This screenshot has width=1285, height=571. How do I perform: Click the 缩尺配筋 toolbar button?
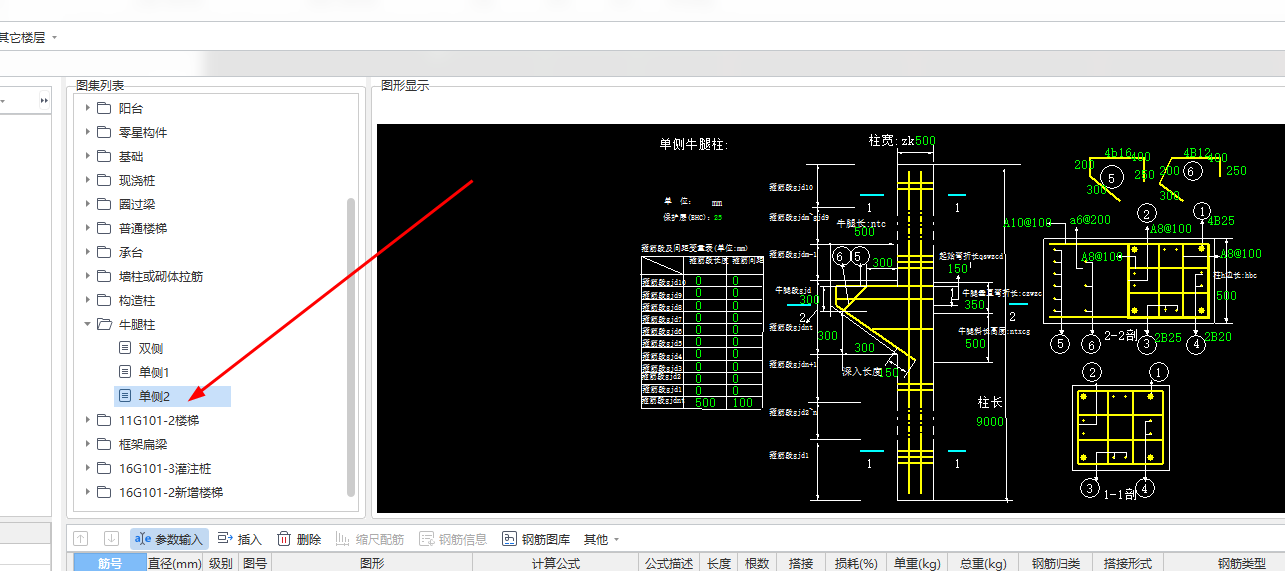(370, 539)
